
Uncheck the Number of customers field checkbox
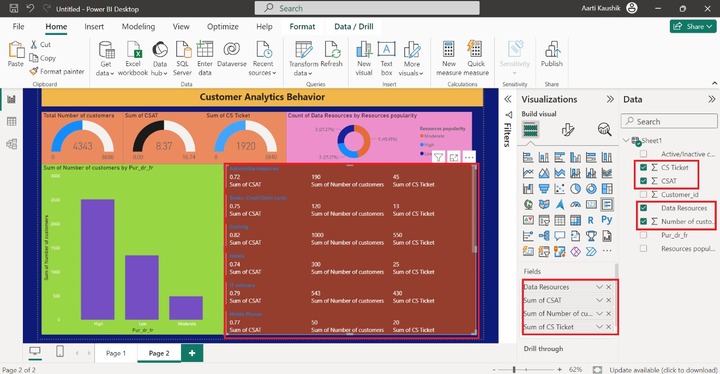643,221
